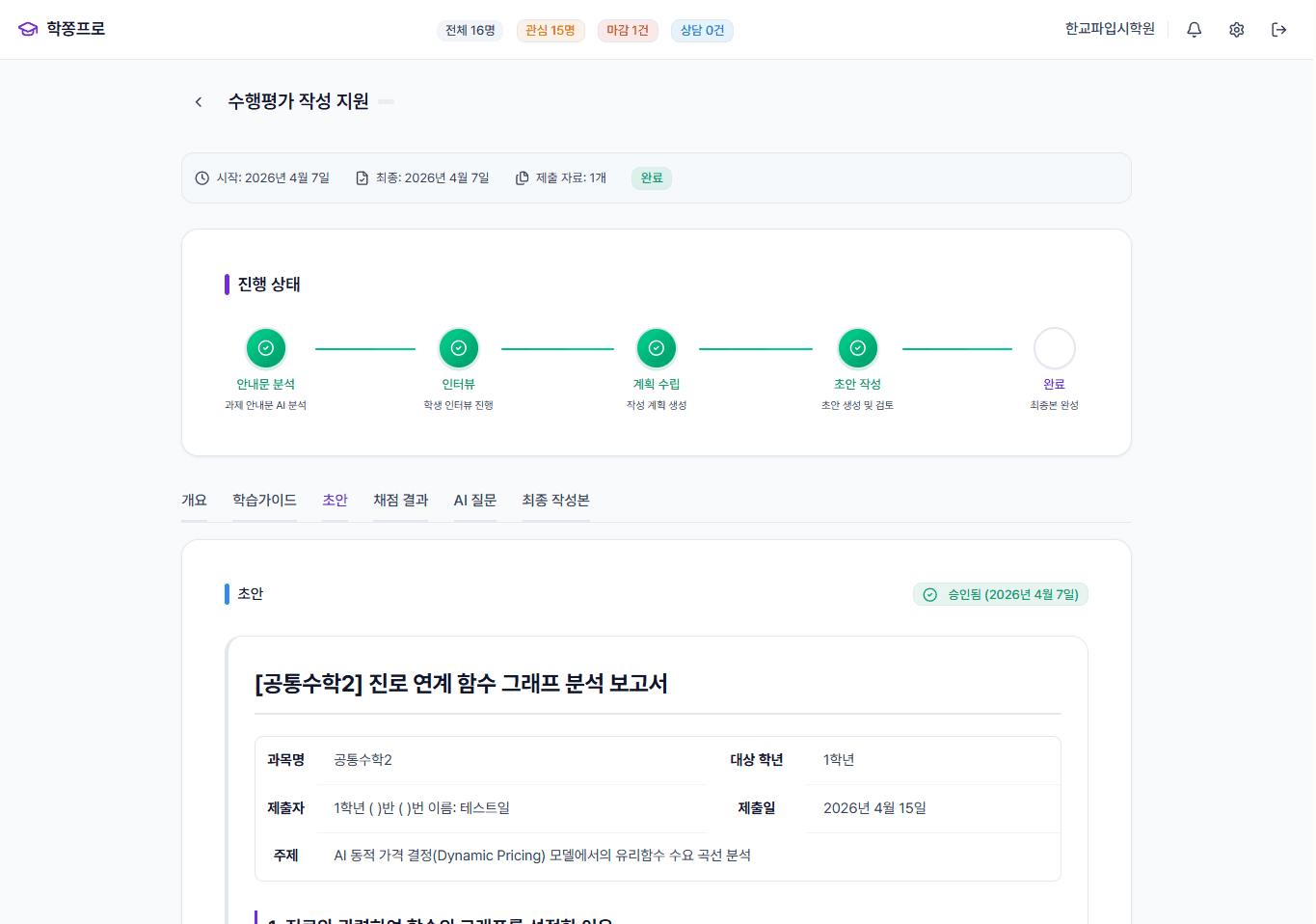Screen dimensions: 1316x924
Task: Click check icon in 승인됨 badge
Action: [930, 595]
